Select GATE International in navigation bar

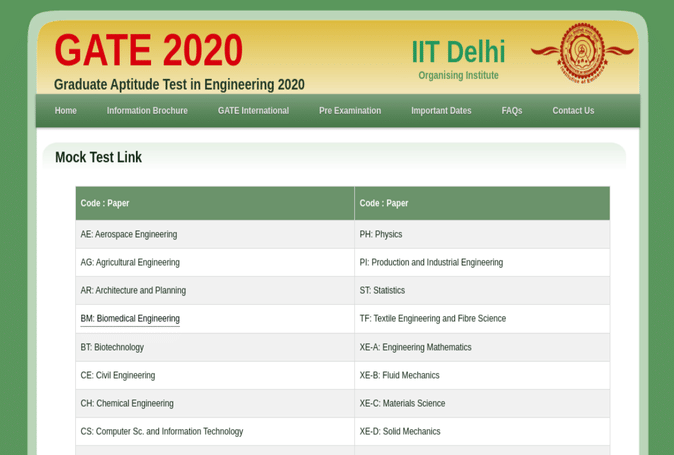point(253,111)
